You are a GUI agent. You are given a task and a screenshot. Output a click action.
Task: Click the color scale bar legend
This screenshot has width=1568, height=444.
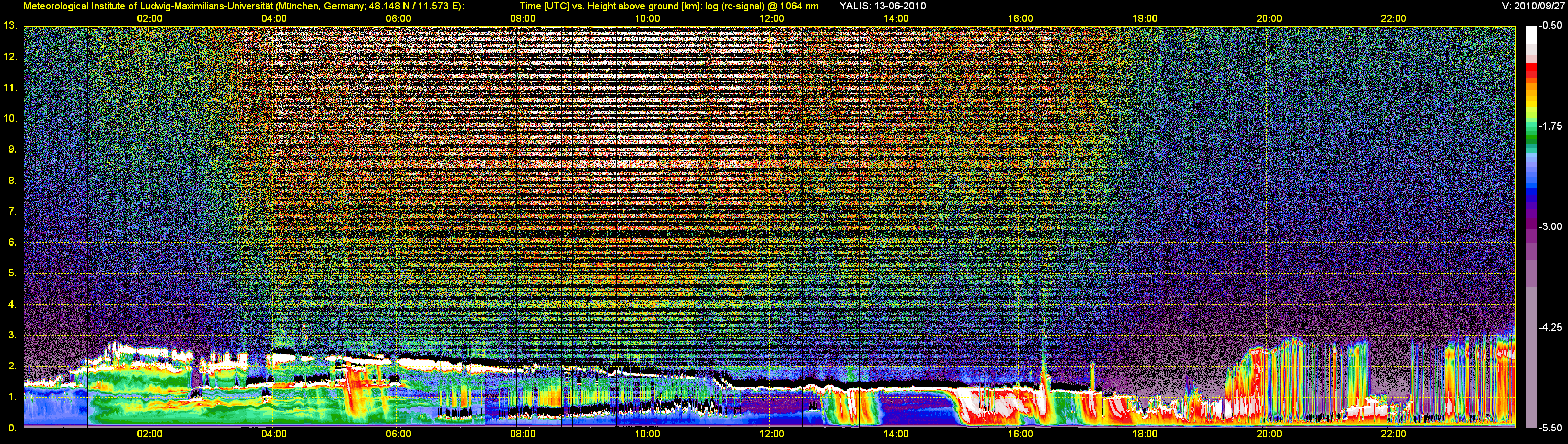point(1531,227)
